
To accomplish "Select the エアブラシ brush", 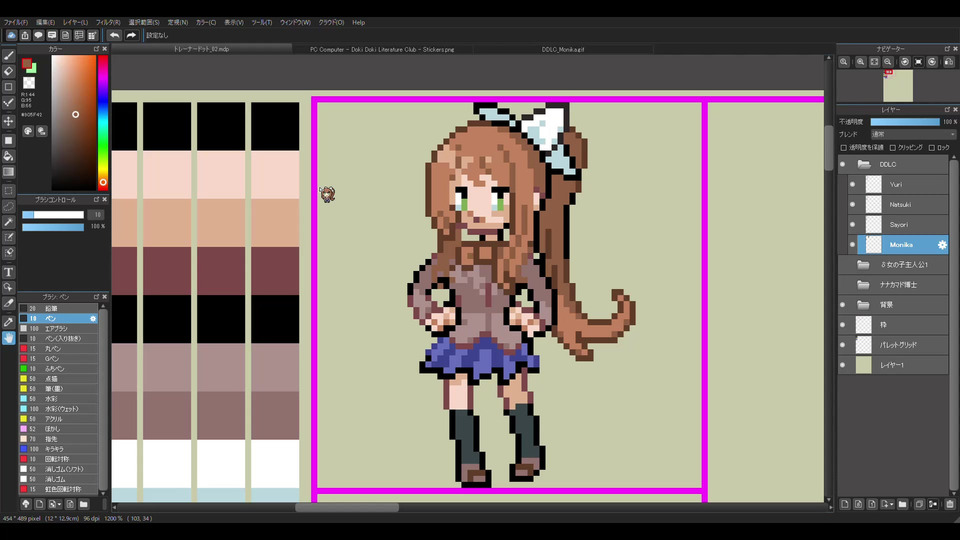I will point(58,329).
